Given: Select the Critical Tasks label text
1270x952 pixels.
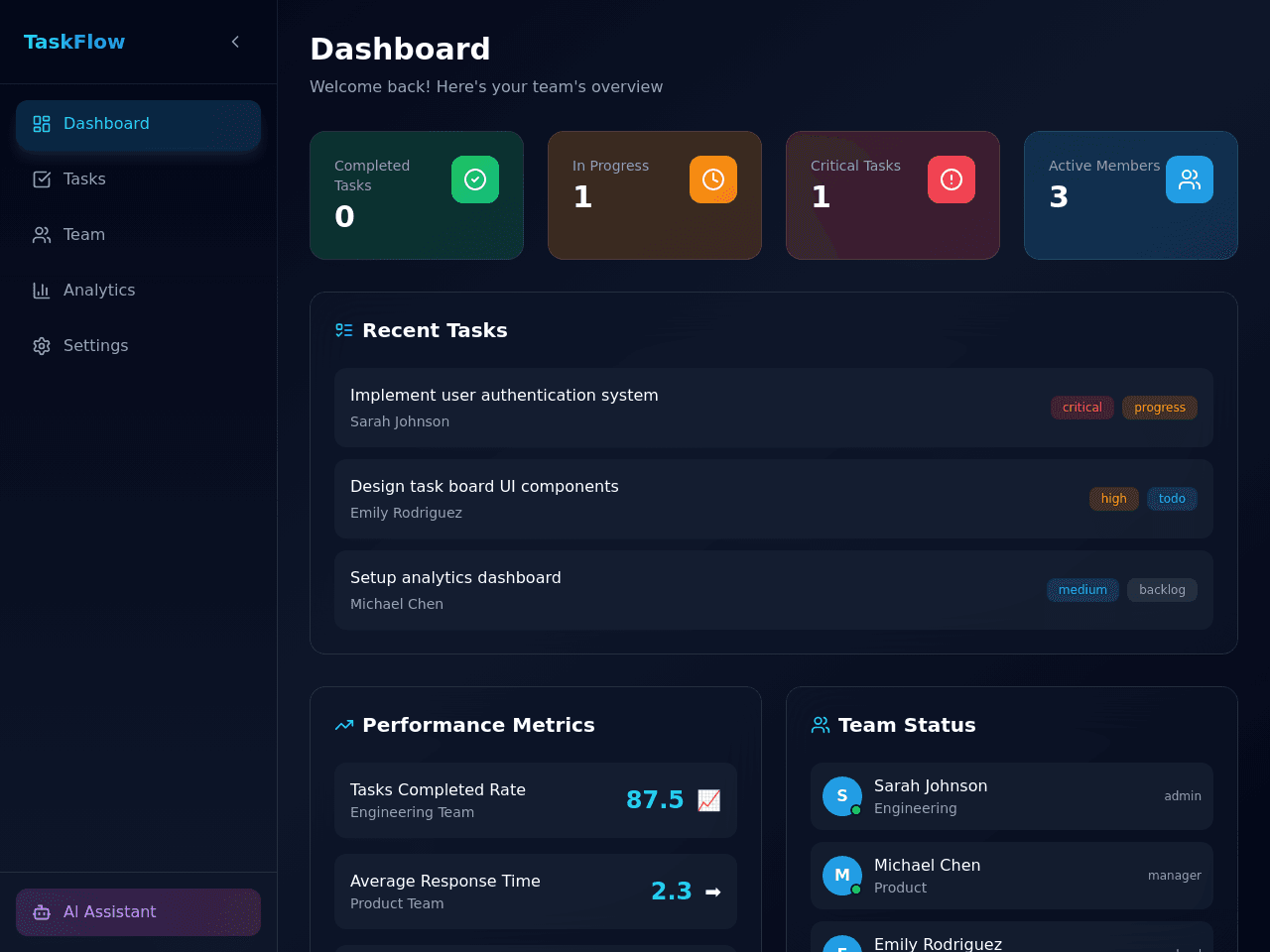Looking at the screenshot, I should (855, 166).
